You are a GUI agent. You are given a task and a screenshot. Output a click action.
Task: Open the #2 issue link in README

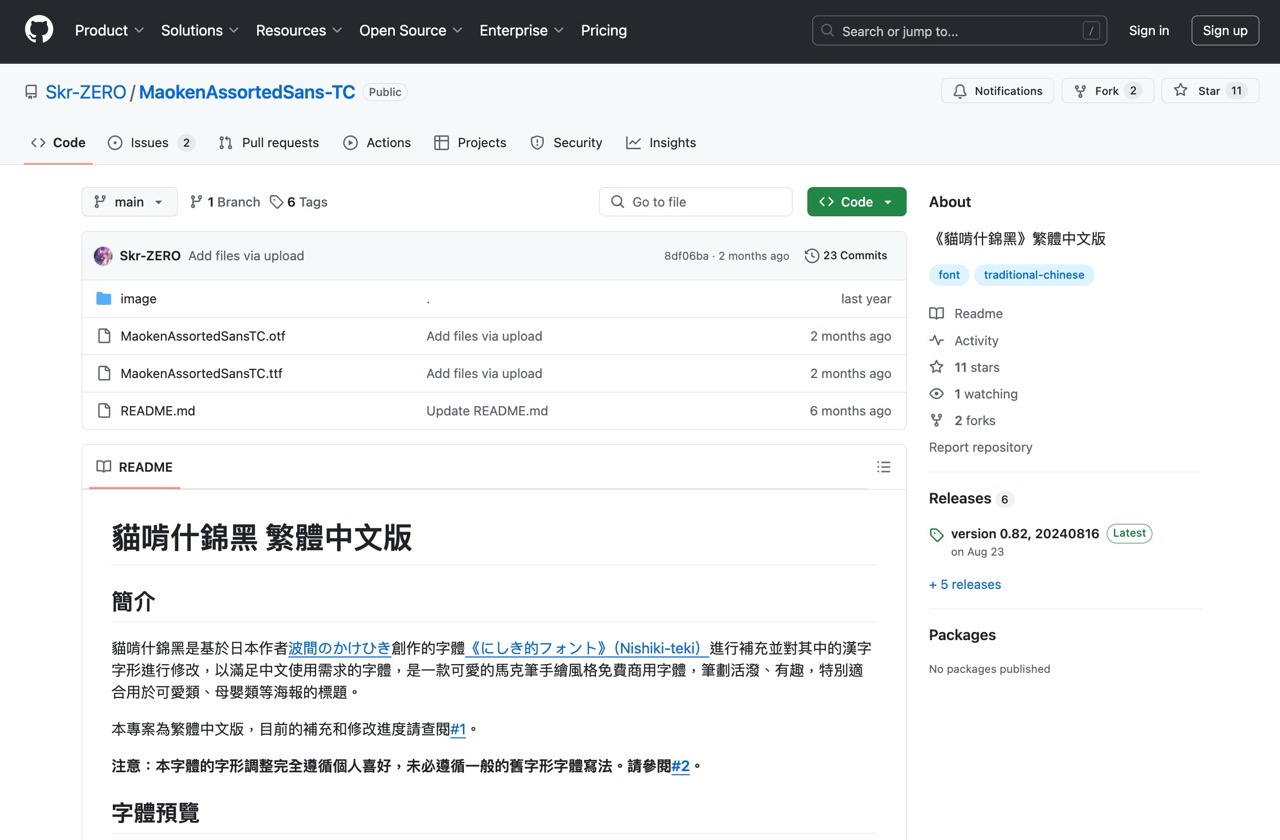pos(680,766)
